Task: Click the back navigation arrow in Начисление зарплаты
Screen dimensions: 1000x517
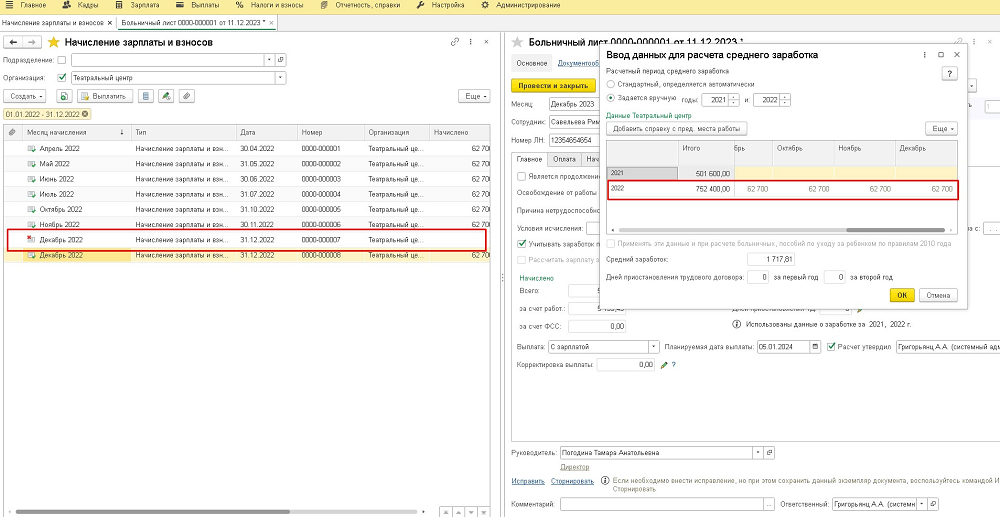Action: pos(13,42)
